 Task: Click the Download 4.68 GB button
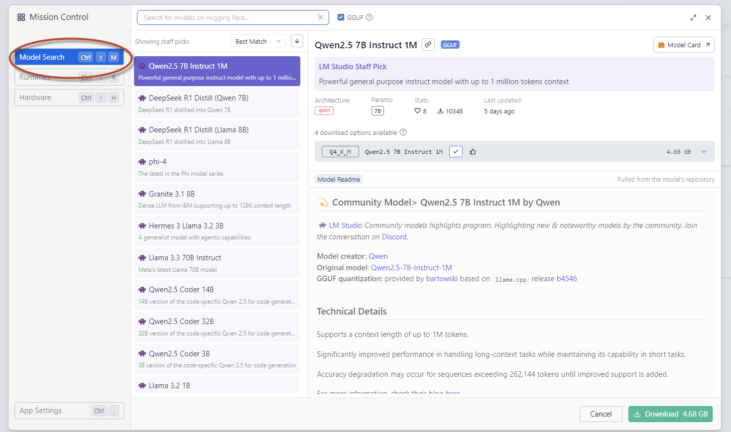pos(671,413)
